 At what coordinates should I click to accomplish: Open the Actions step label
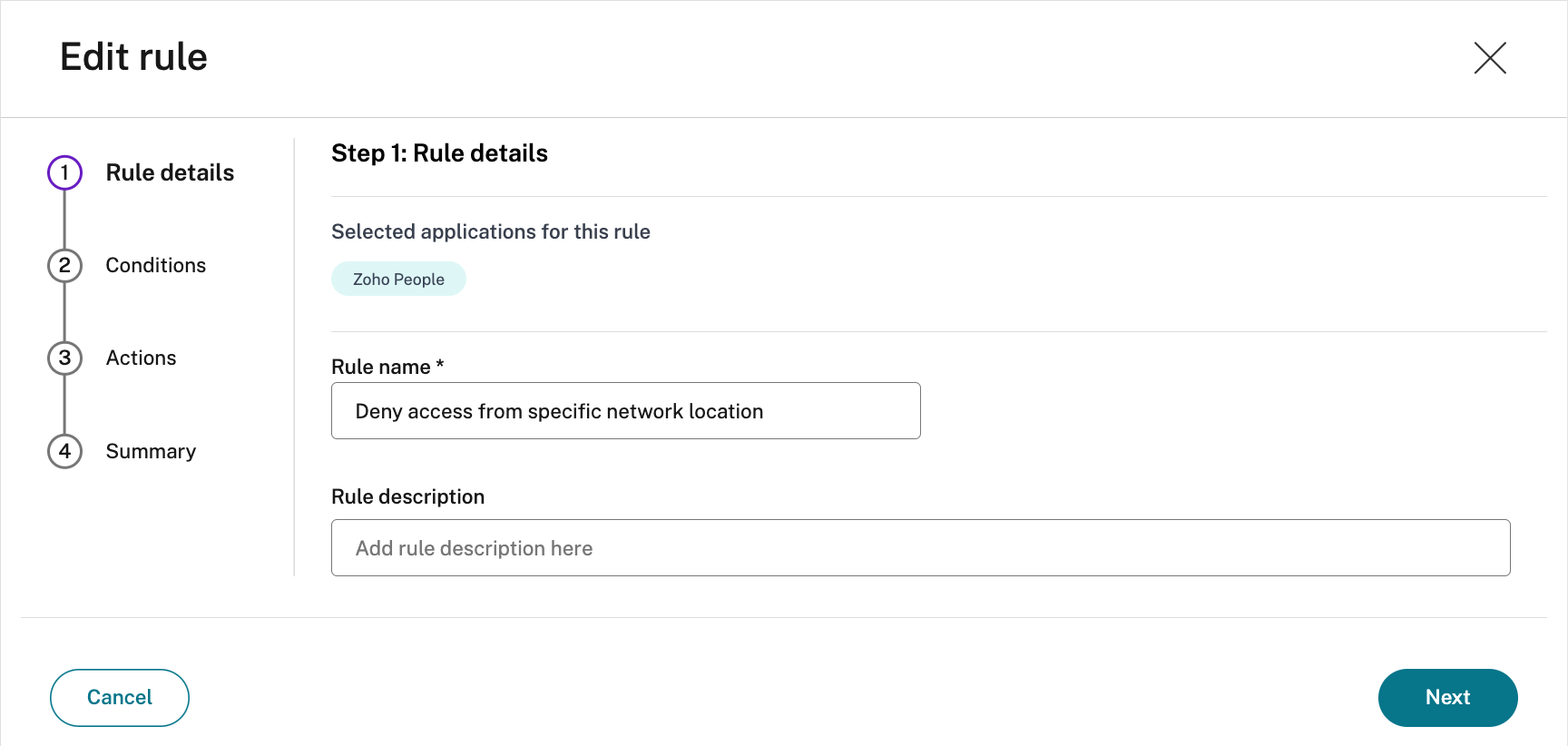(x=141, y=358)
